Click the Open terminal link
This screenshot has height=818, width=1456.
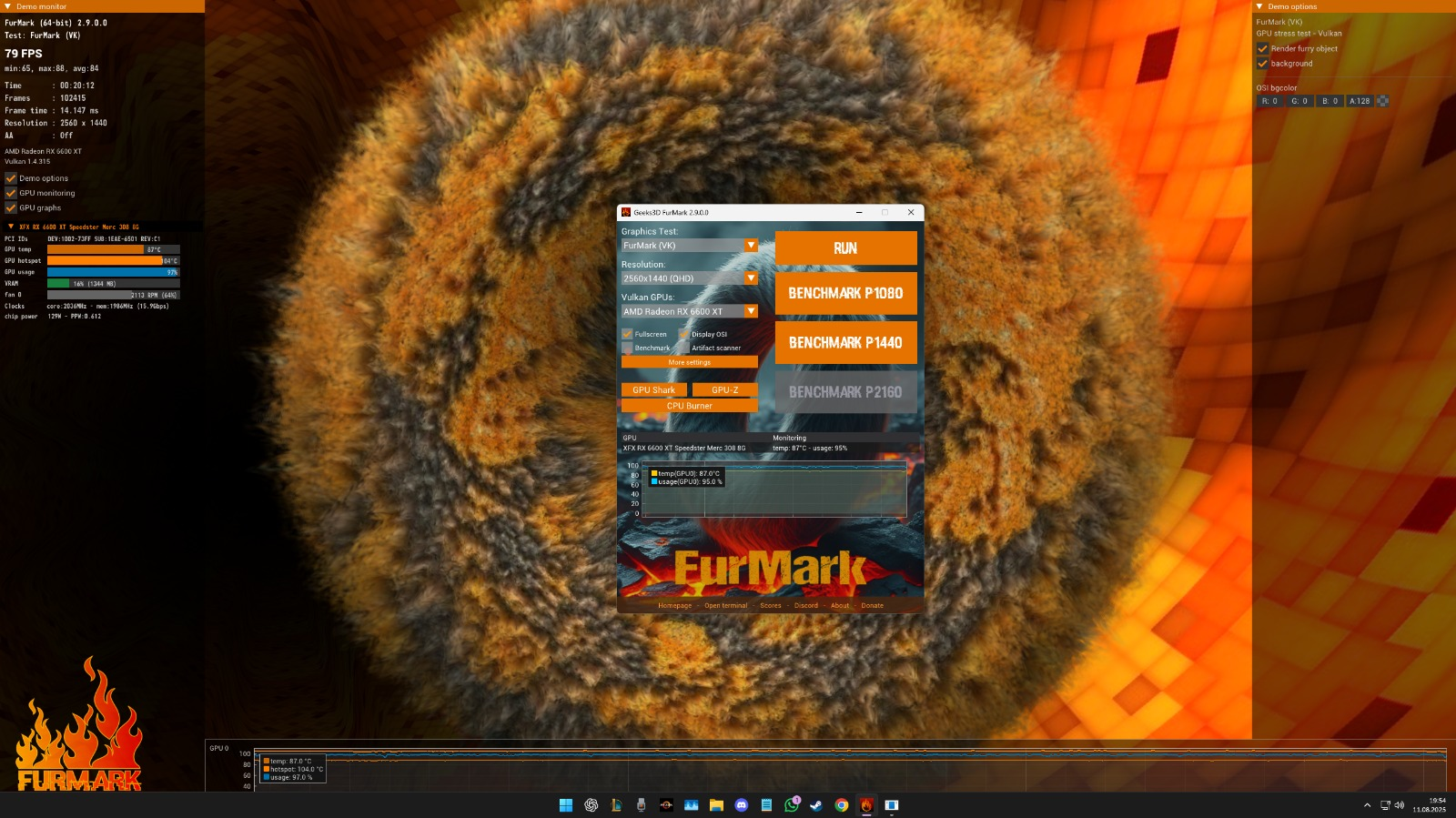tap(725, 606)
